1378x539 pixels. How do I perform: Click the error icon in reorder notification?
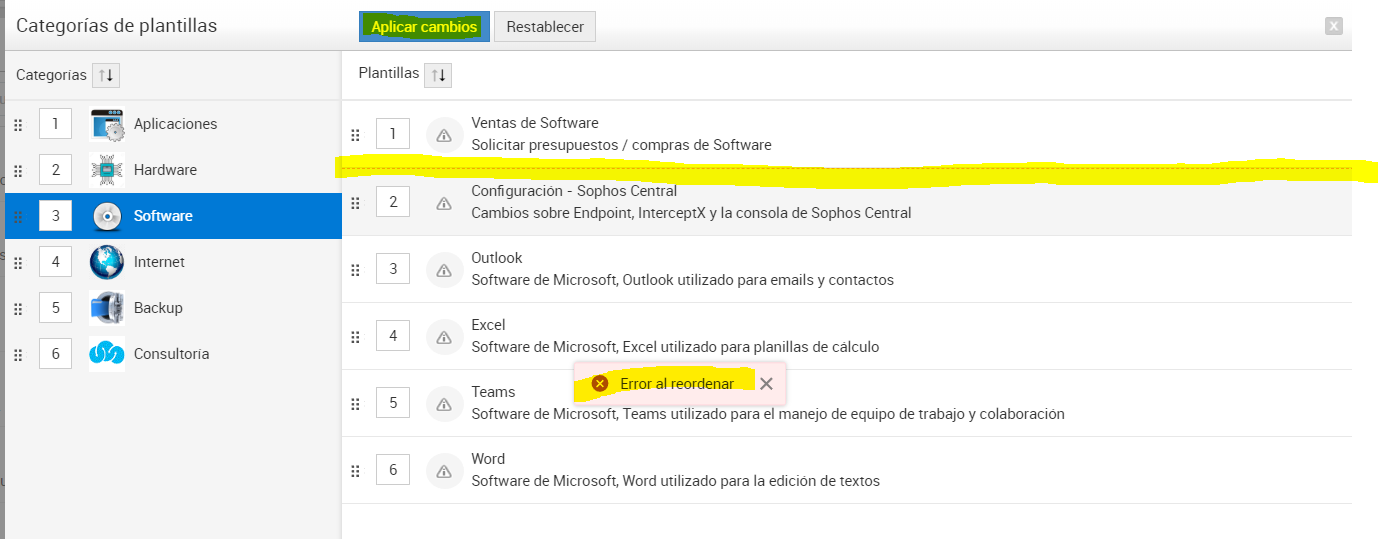coord(600,383)
